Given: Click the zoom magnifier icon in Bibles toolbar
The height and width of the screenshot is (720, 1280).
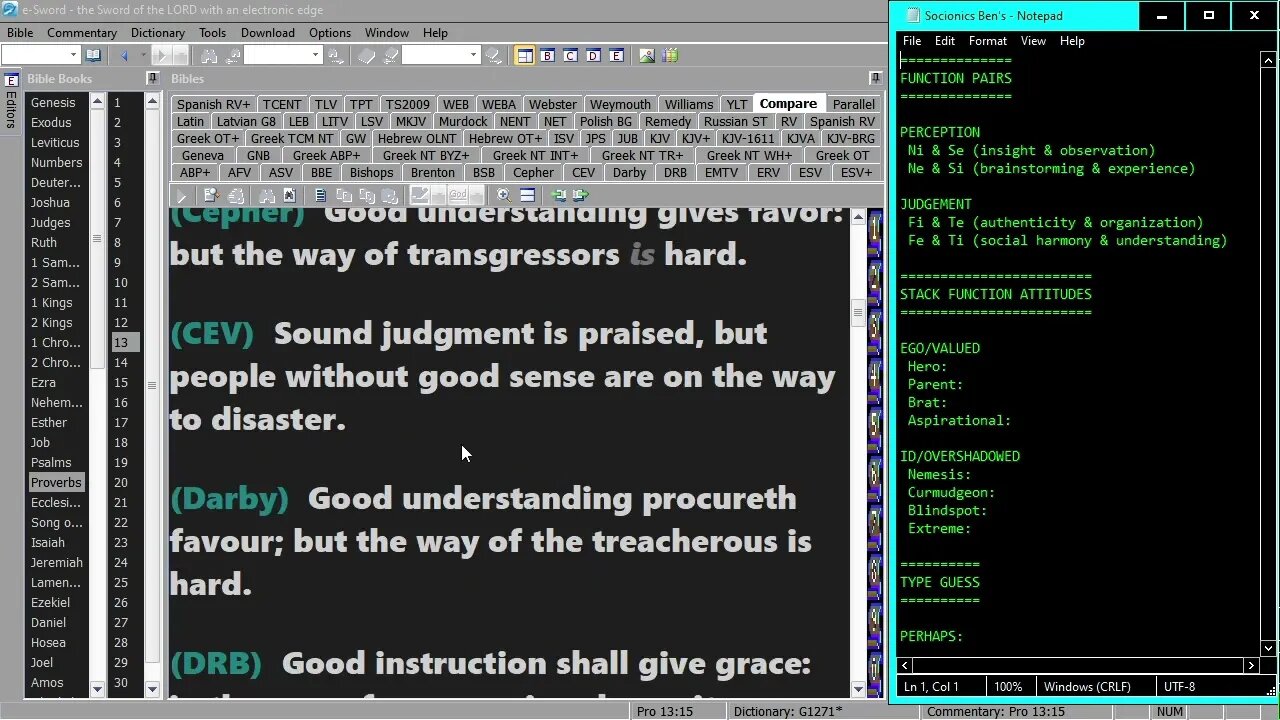Looking at the screenshot, I should (x=504, y=195).
